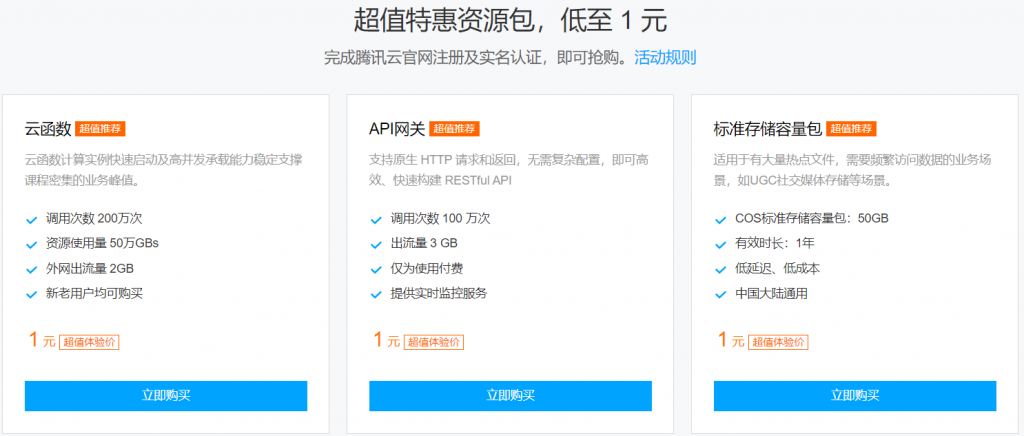Select 超值推荐 badge beside API网关

point(455,129)
